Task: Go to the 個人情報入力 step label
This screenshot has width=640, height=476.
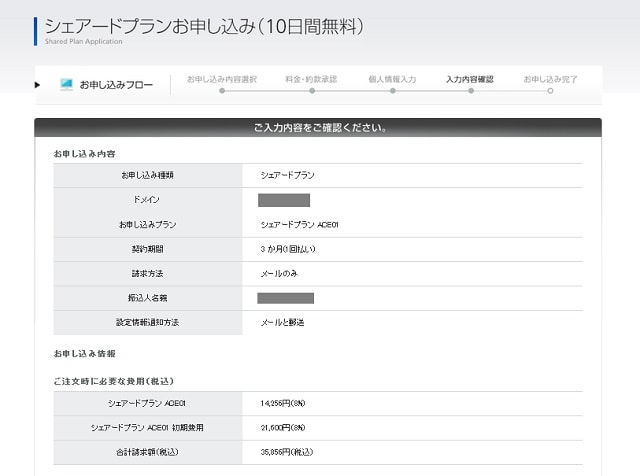Action: click(391, 78)
